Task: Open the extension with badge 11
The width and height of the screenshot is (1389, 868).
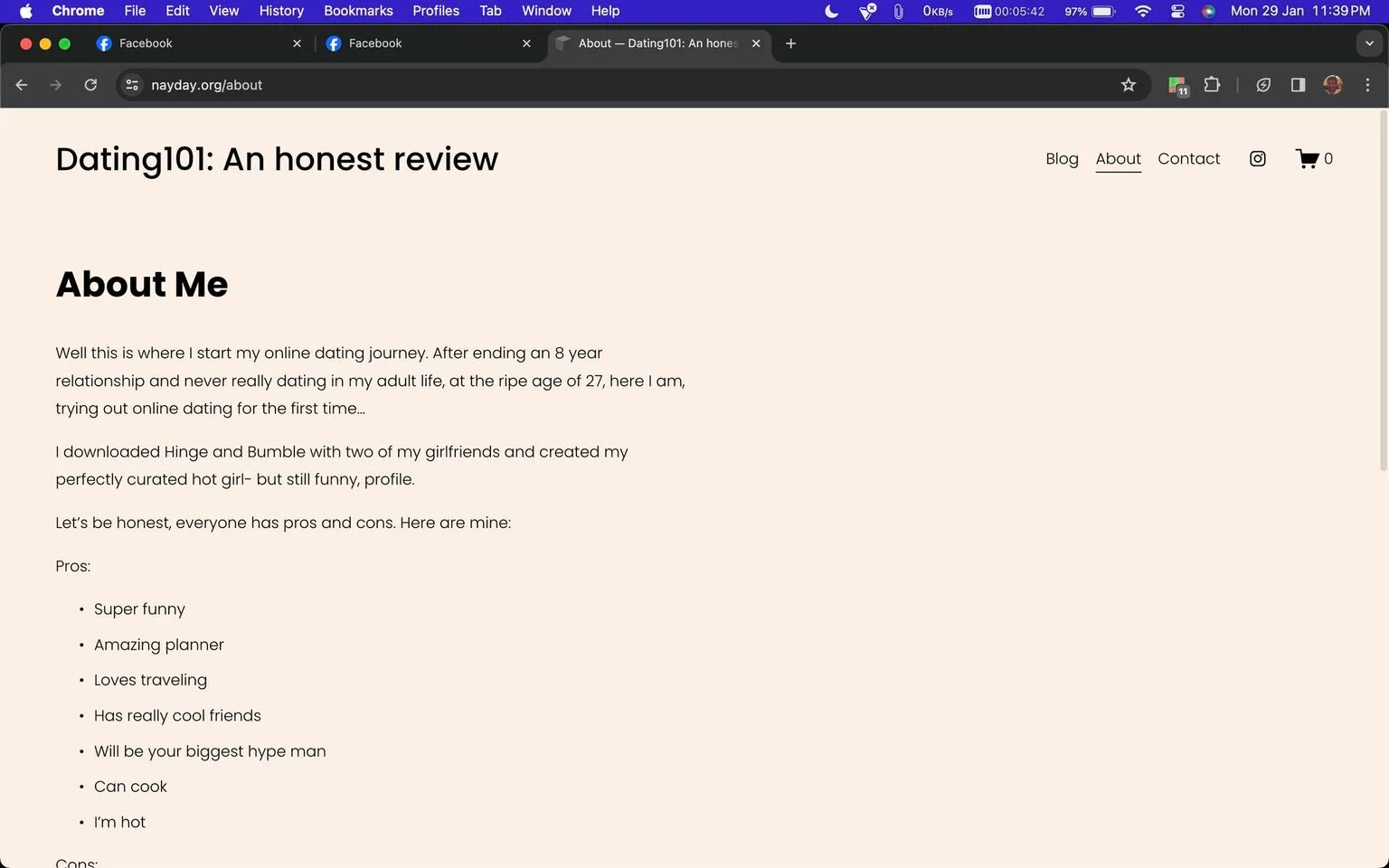Action: coord(1177,86)
